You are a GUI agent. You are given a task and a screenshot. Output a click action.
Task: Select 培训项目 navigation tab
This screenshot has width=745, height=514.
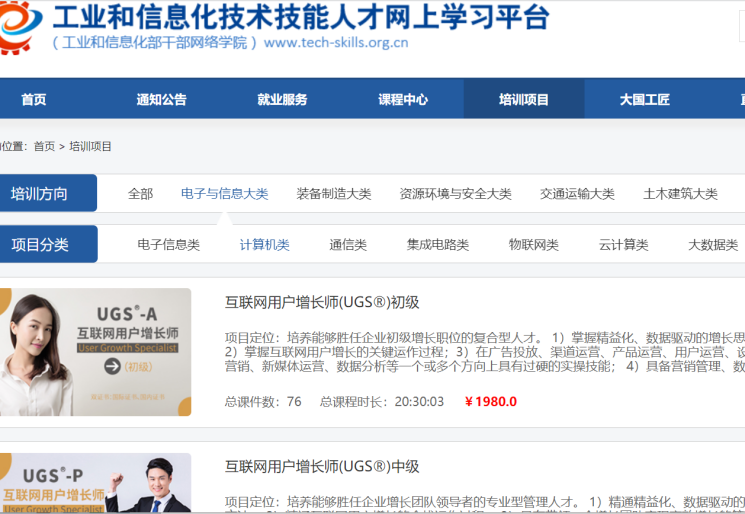tap(524, 99)
